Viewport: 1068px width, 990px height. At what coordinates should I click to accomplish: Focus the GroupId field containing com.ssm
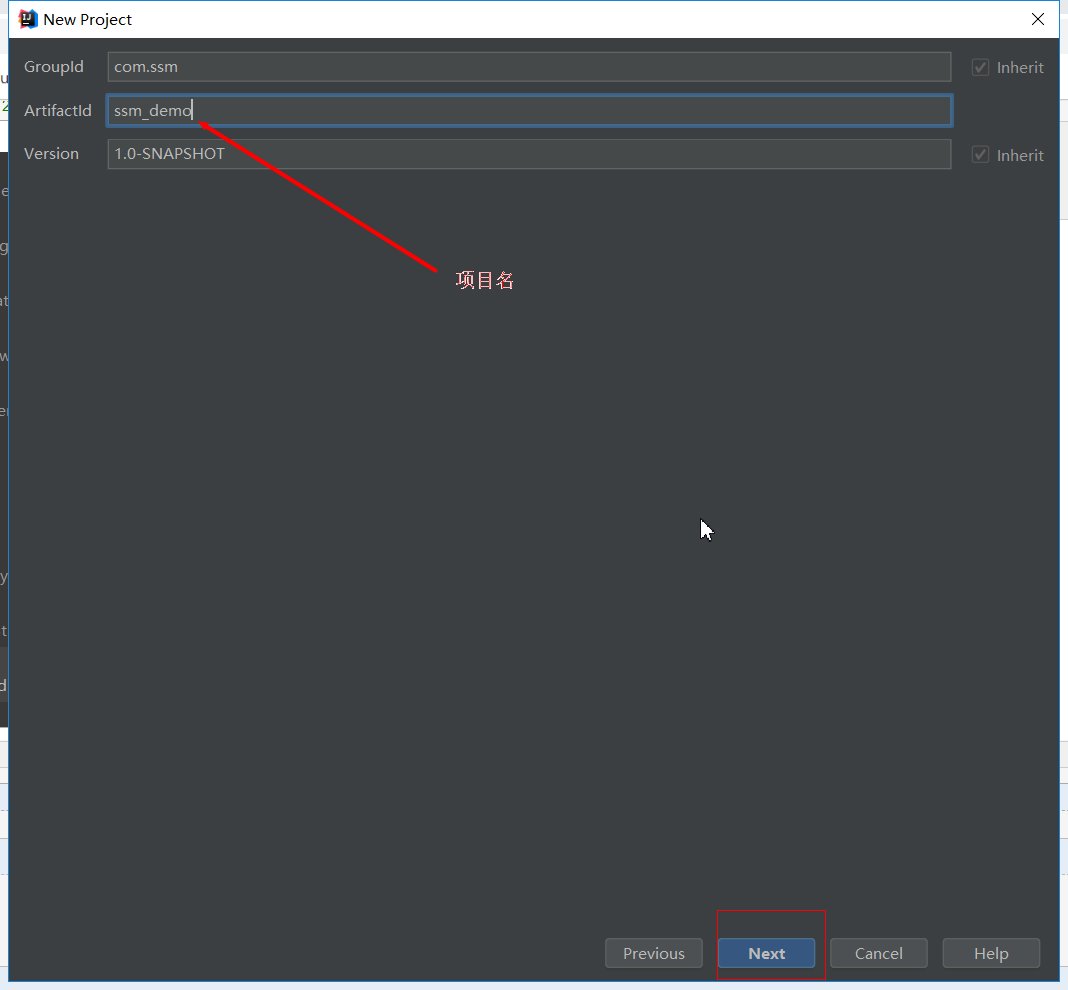528,67
